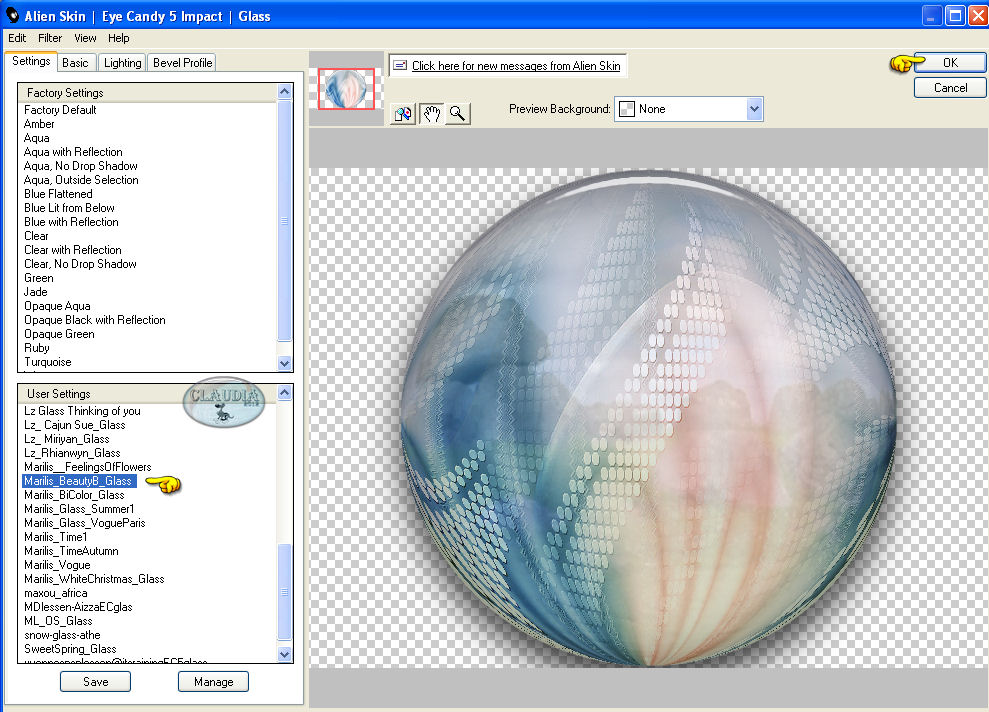Click the navigator thumbnail preview
Viewport: 989px width, 712px height.
coord(346,88)
